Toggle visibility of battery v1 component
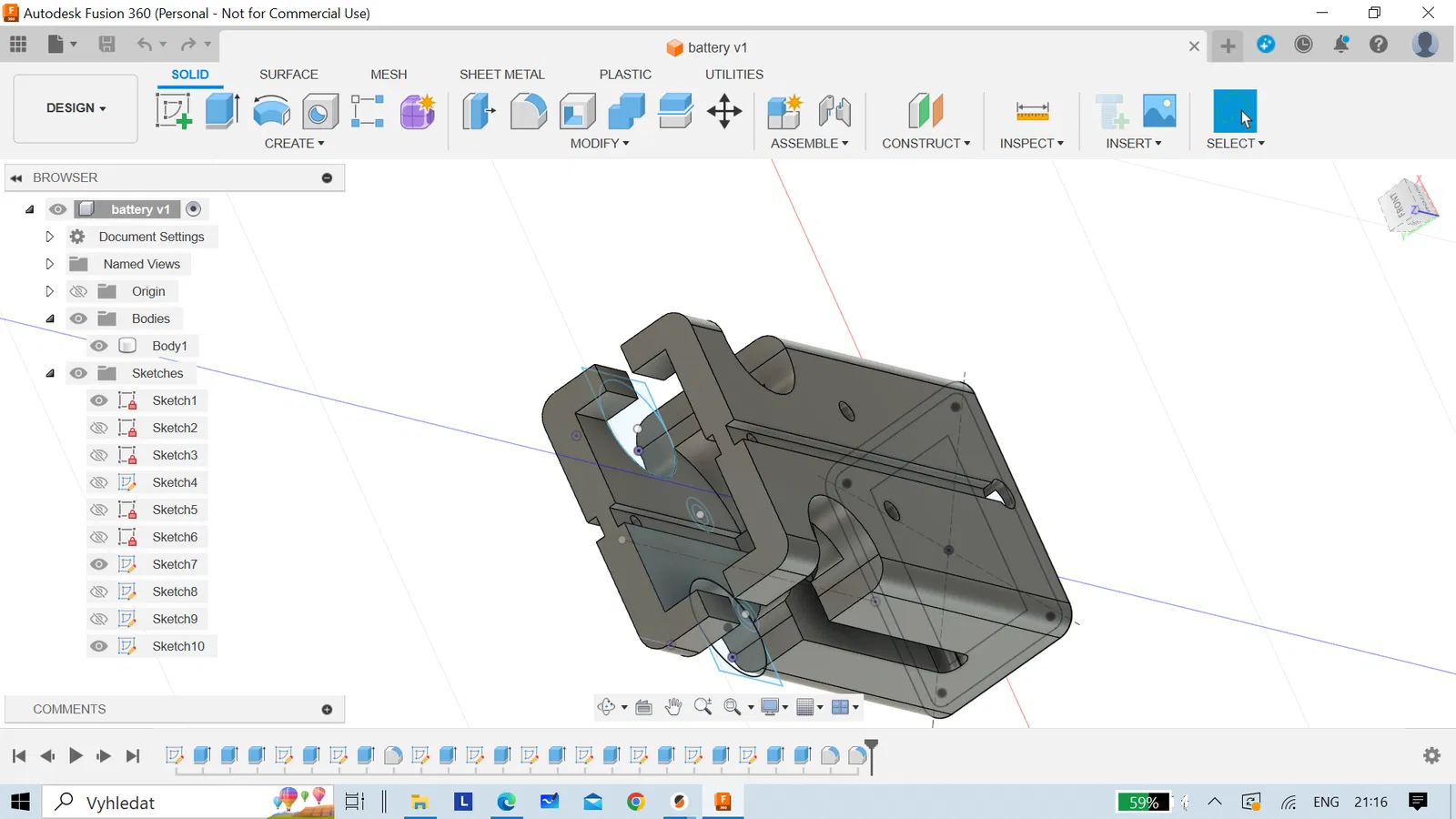This screenshot has height=819, width=1456. [57, 209]
